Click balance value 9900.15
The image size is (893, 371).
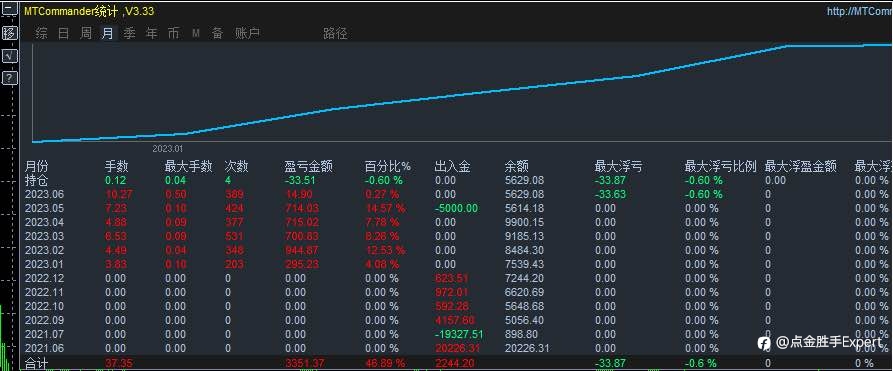point(524,222)
